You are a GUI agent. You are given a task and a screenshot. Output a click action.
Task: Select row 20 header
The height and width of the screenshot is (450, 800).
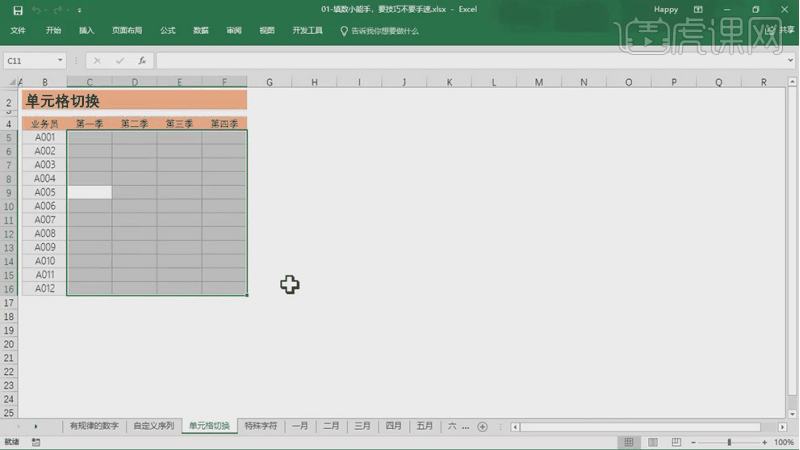9,344
